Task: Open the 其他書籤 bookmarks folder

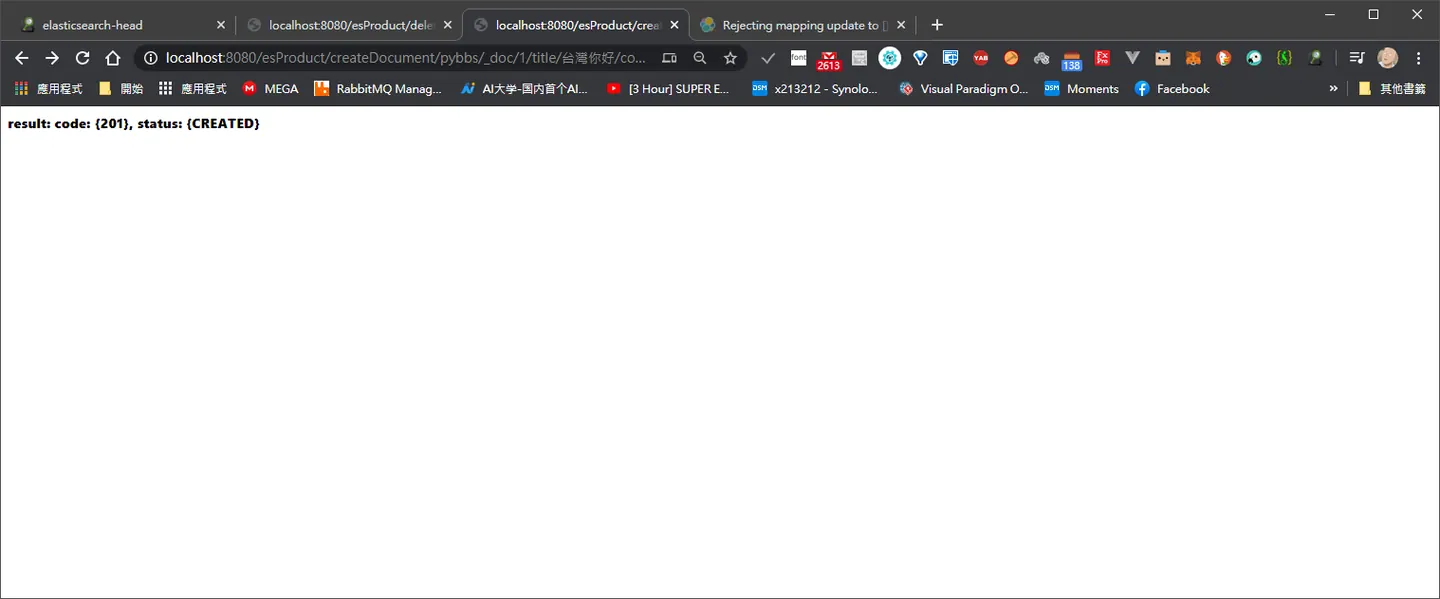Action: click(x=1391, y=88)
